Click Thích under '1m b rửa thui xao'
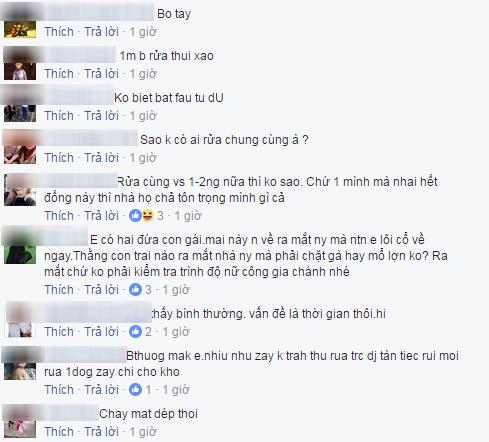Screen dimensions: 489x442 [x=59, y=74]
